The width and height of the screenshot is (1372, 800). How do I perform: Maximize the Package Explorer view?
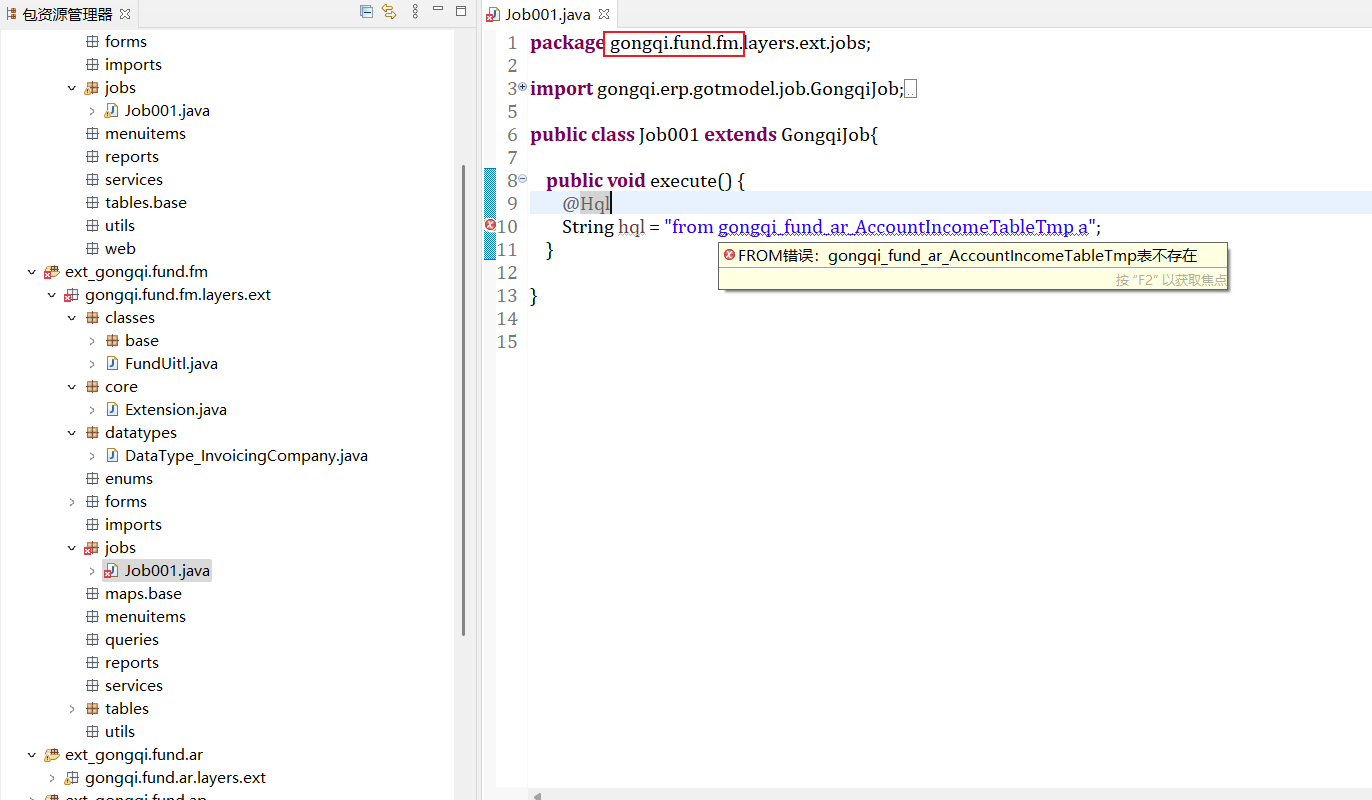coord(461,11)
